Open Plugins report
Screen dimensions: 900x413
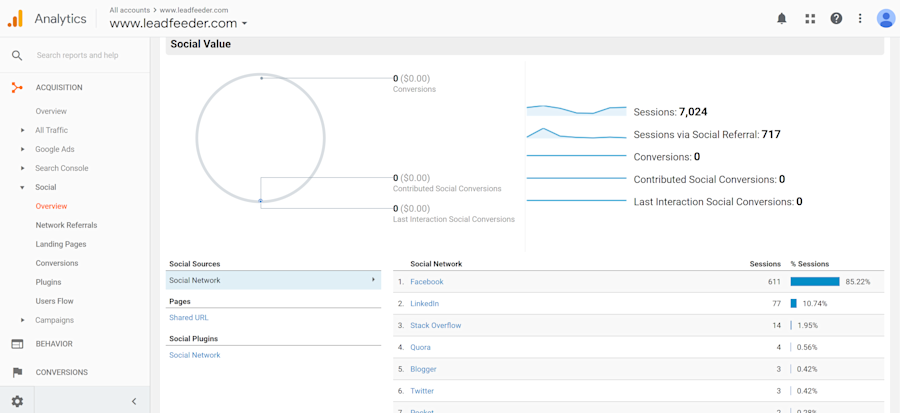coord(48,282)
